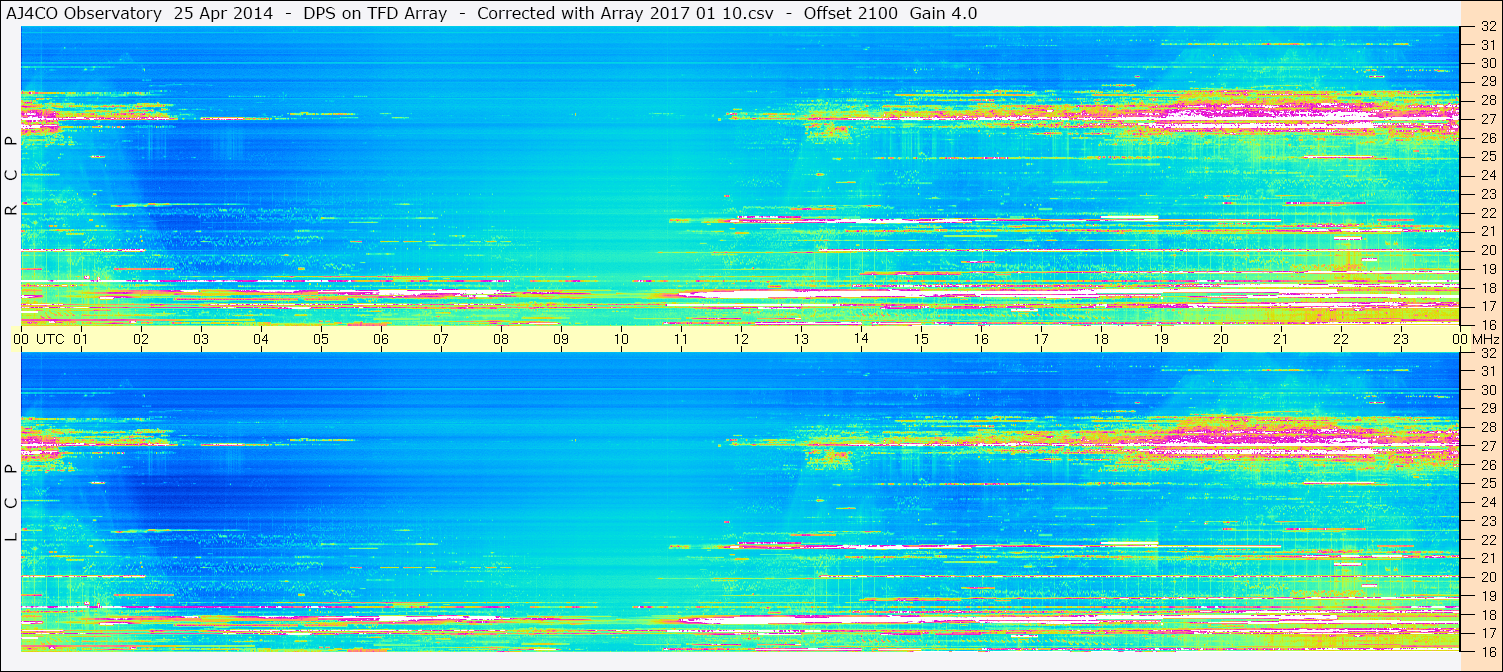Screen dimensions: 1503x672
Task: Click 30 MHz label of LCP panel
Action: tap(1487, 390)
